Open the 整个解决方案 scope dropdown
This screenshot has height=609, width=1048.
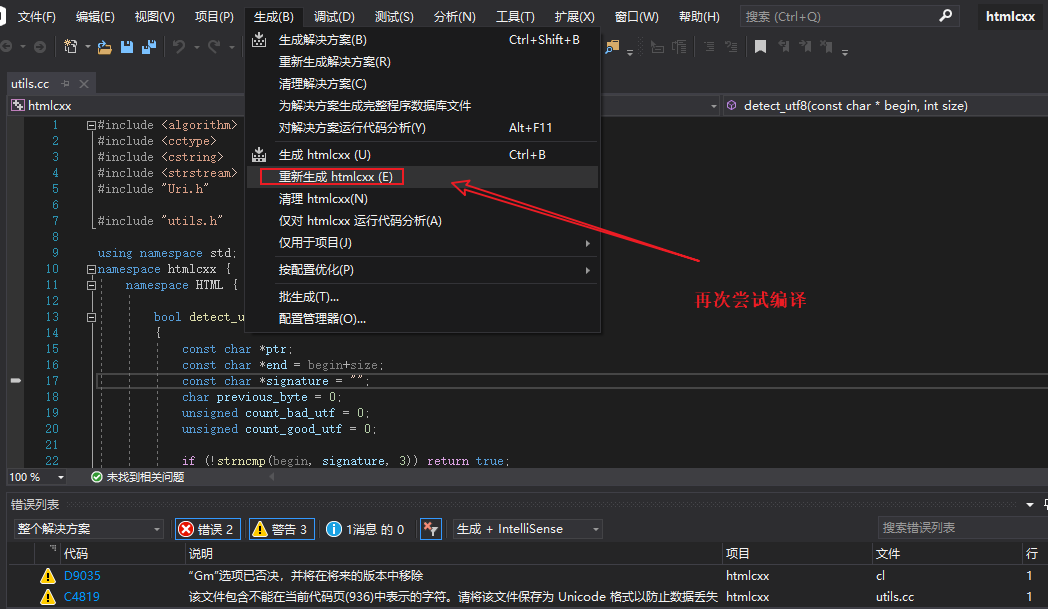pyautogui.click(x=87, y=528)
